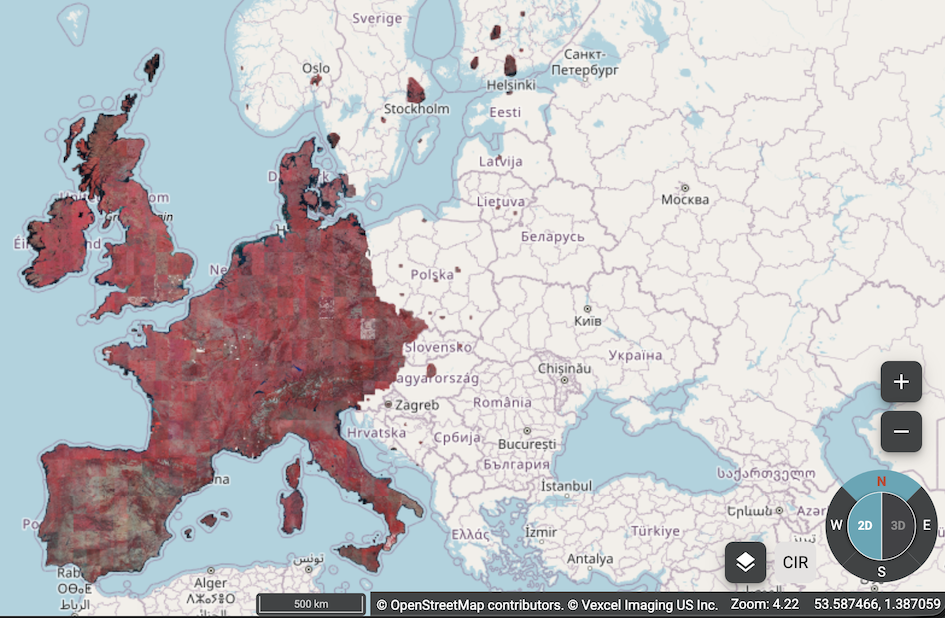This screenshot has width=945, height=618.
Task: Click the Slovensko country label
Action: coord(438,347)
